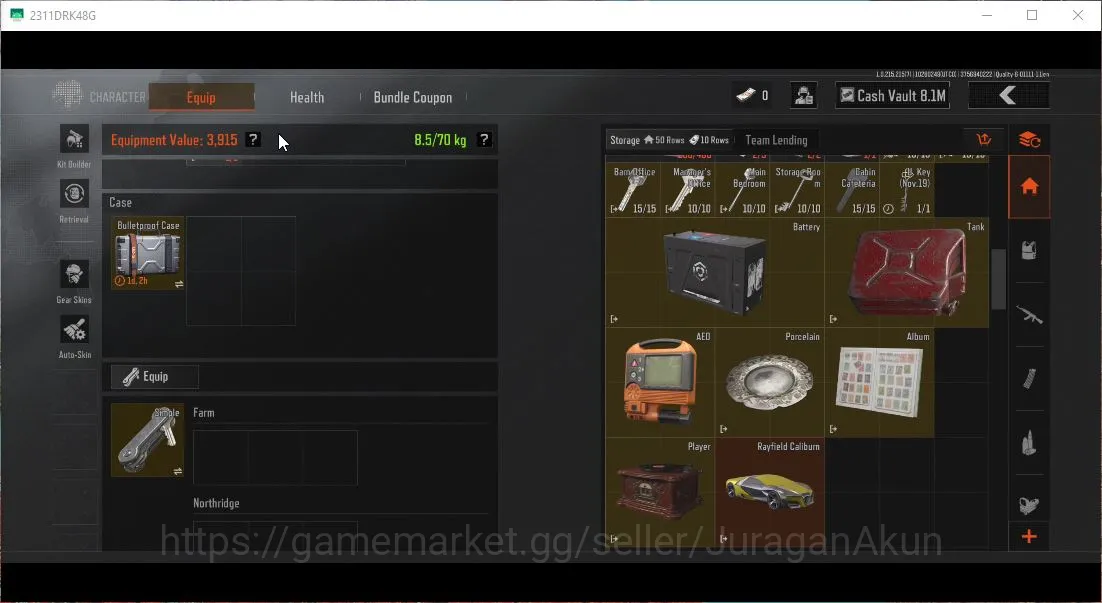Filter storage by ammunition
This screenshot has width=1102, height=603.
[1030, 443]
